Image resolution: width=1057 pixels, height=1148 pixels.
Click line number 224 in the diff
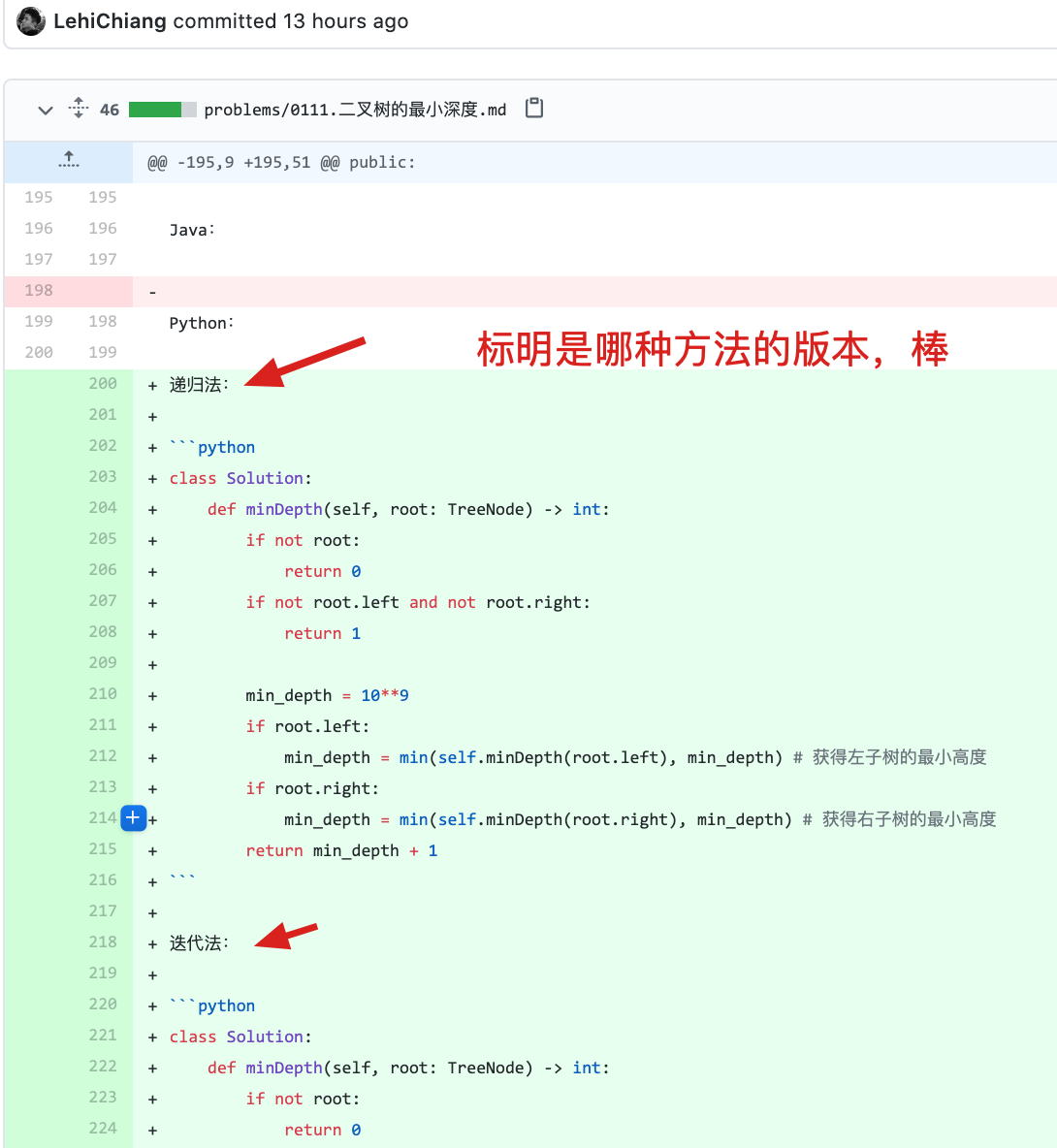[x=103, y=1129]
